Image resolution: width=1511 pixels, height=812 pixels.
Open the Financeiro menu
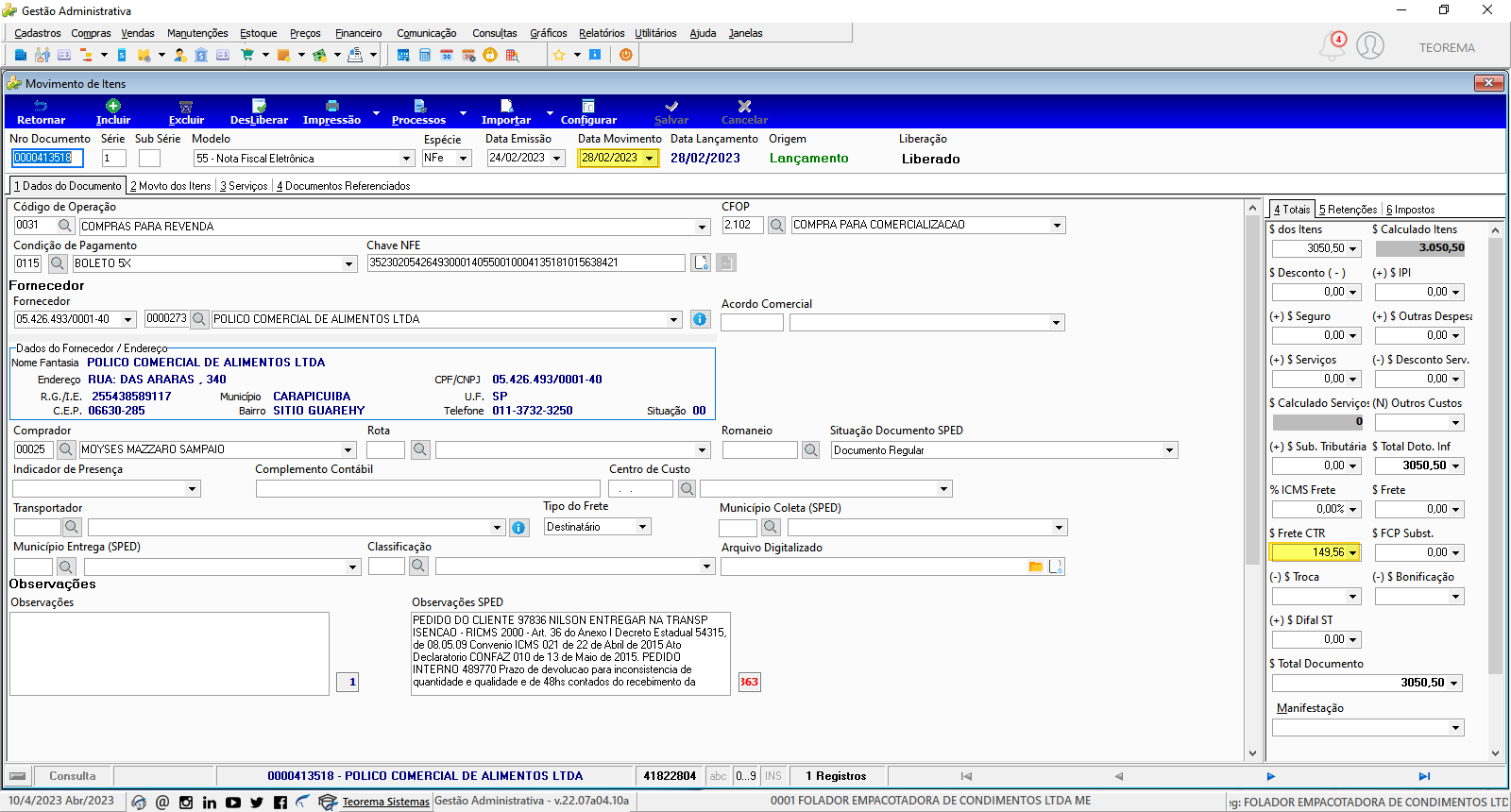(359, 33)
